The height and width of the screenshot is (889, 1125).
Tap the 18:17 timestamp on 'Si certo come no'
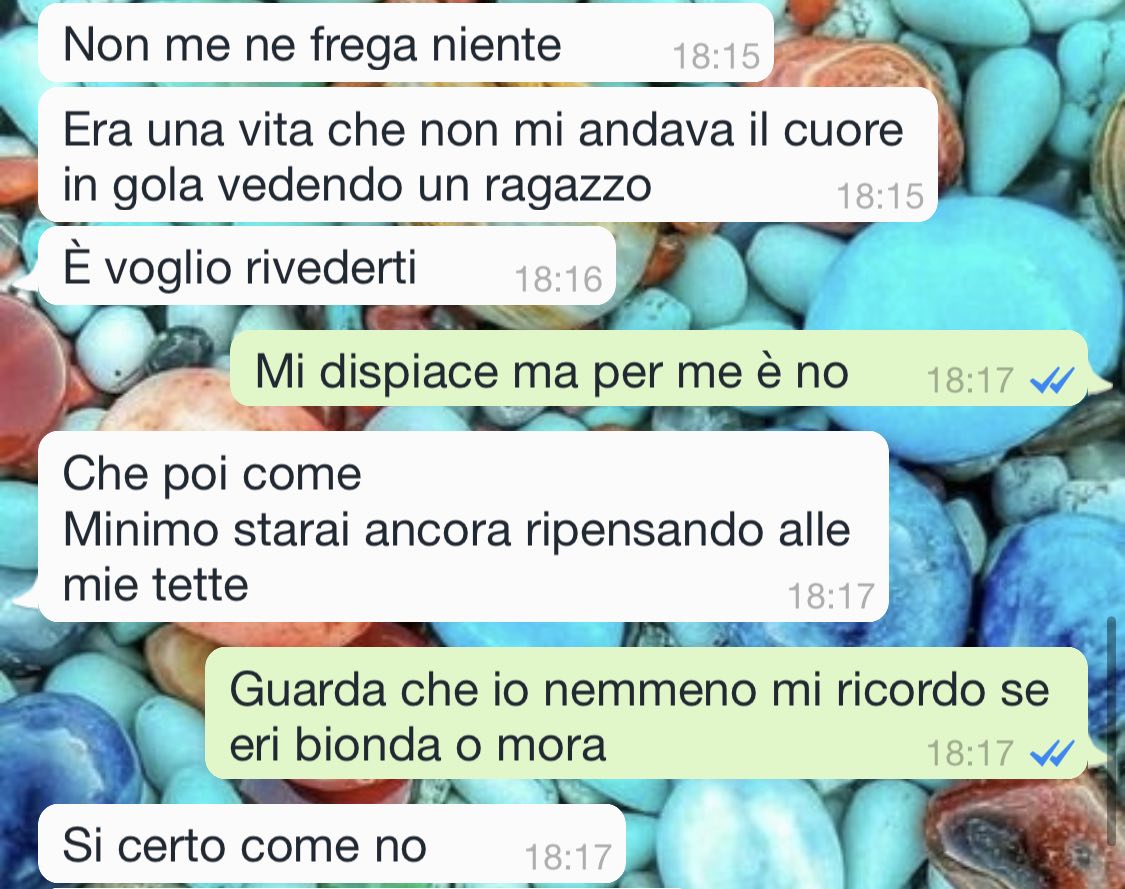click(568, 857)
